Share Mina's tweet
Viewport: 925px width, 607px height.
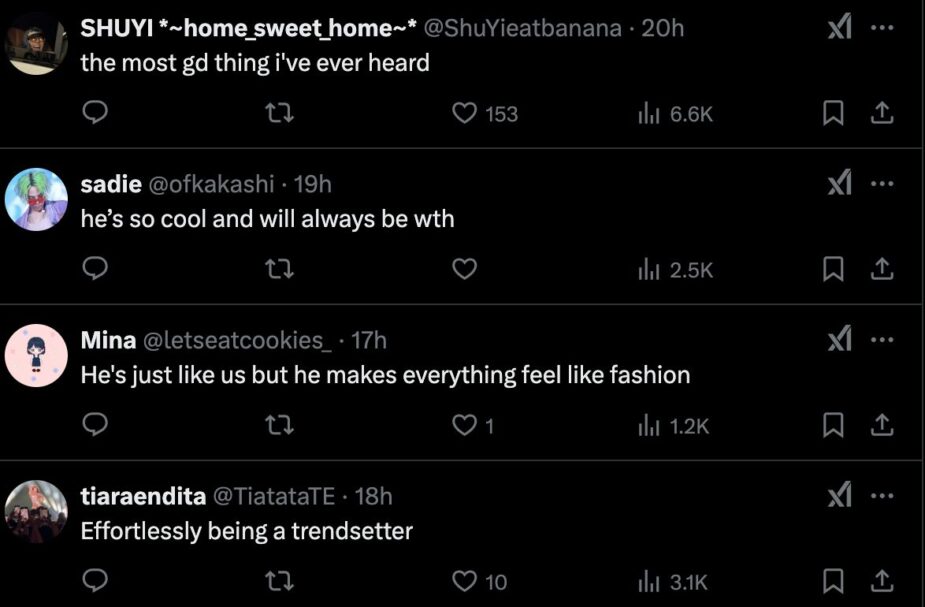pos(880,425)
